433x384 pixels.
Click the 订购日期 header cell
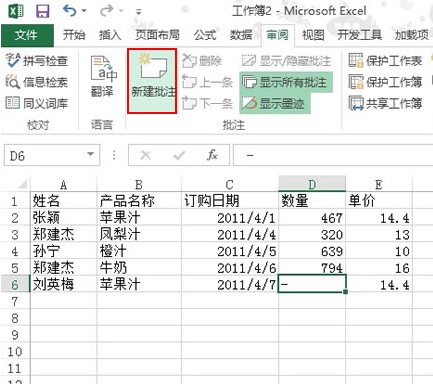click(x=230, y=201)
